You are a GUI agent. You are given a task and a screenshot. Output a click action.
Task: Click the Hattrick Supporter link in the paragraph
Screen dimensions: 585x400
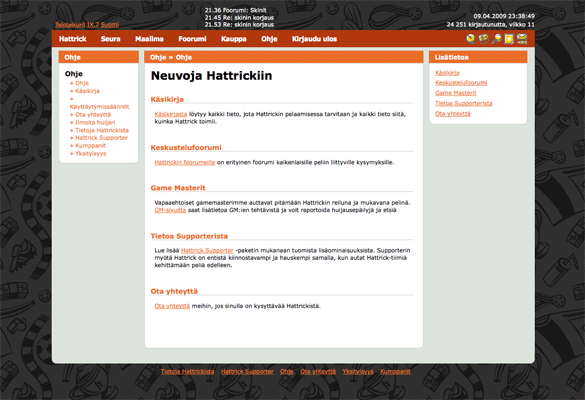tap(207, 250)
